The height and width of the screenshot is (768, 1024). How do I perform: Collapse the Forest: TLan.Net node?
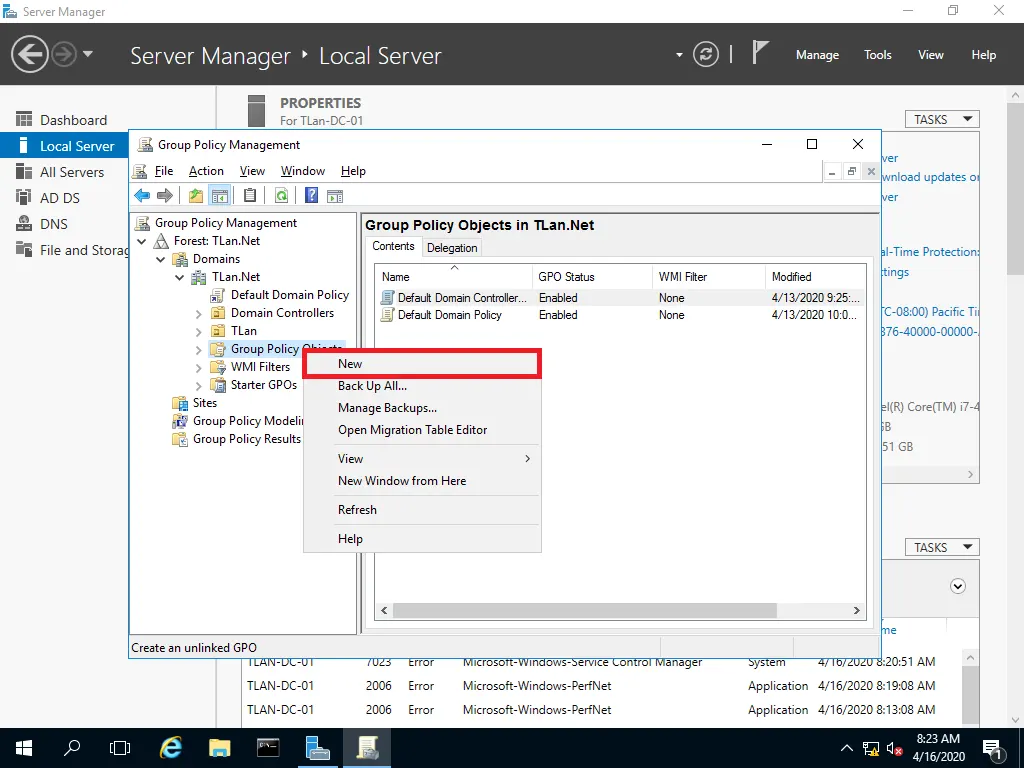(x=142, y=241)
